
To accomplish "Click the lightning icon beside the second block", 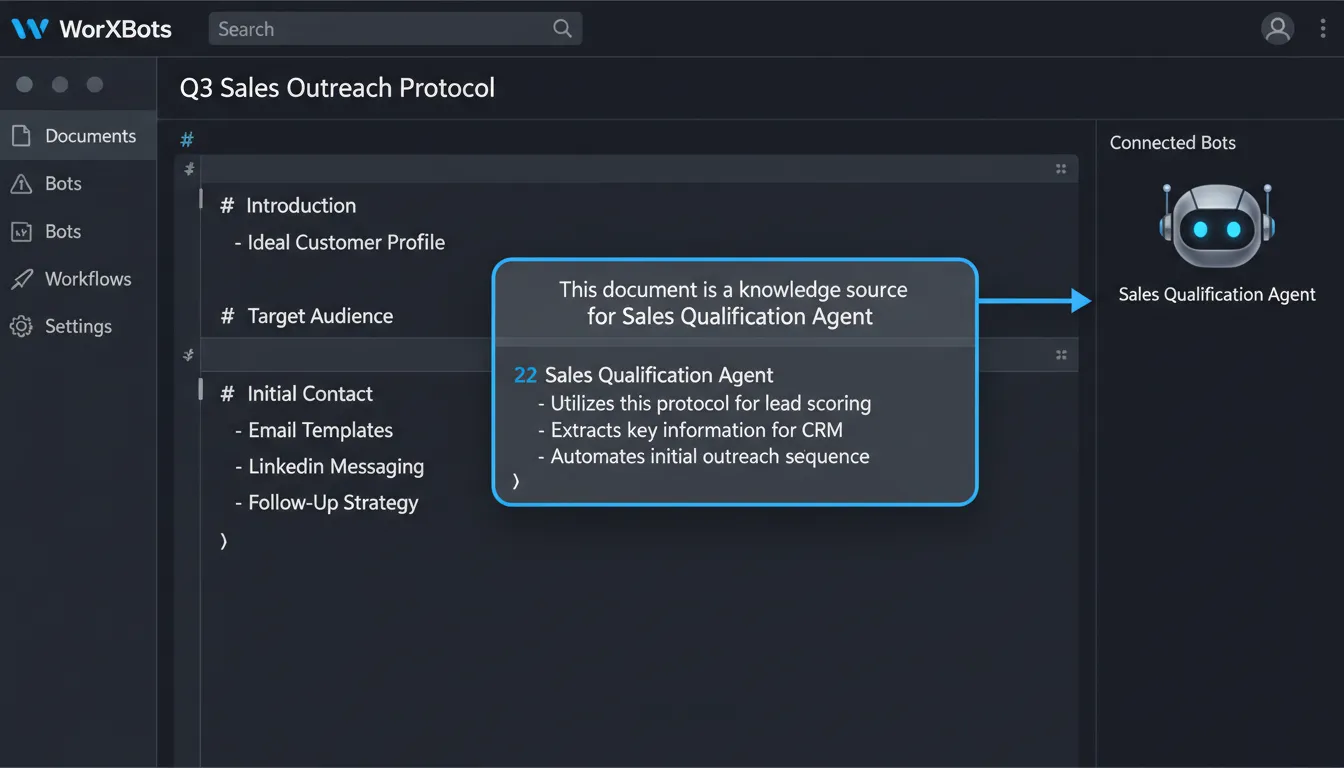I will pos(187,355).
